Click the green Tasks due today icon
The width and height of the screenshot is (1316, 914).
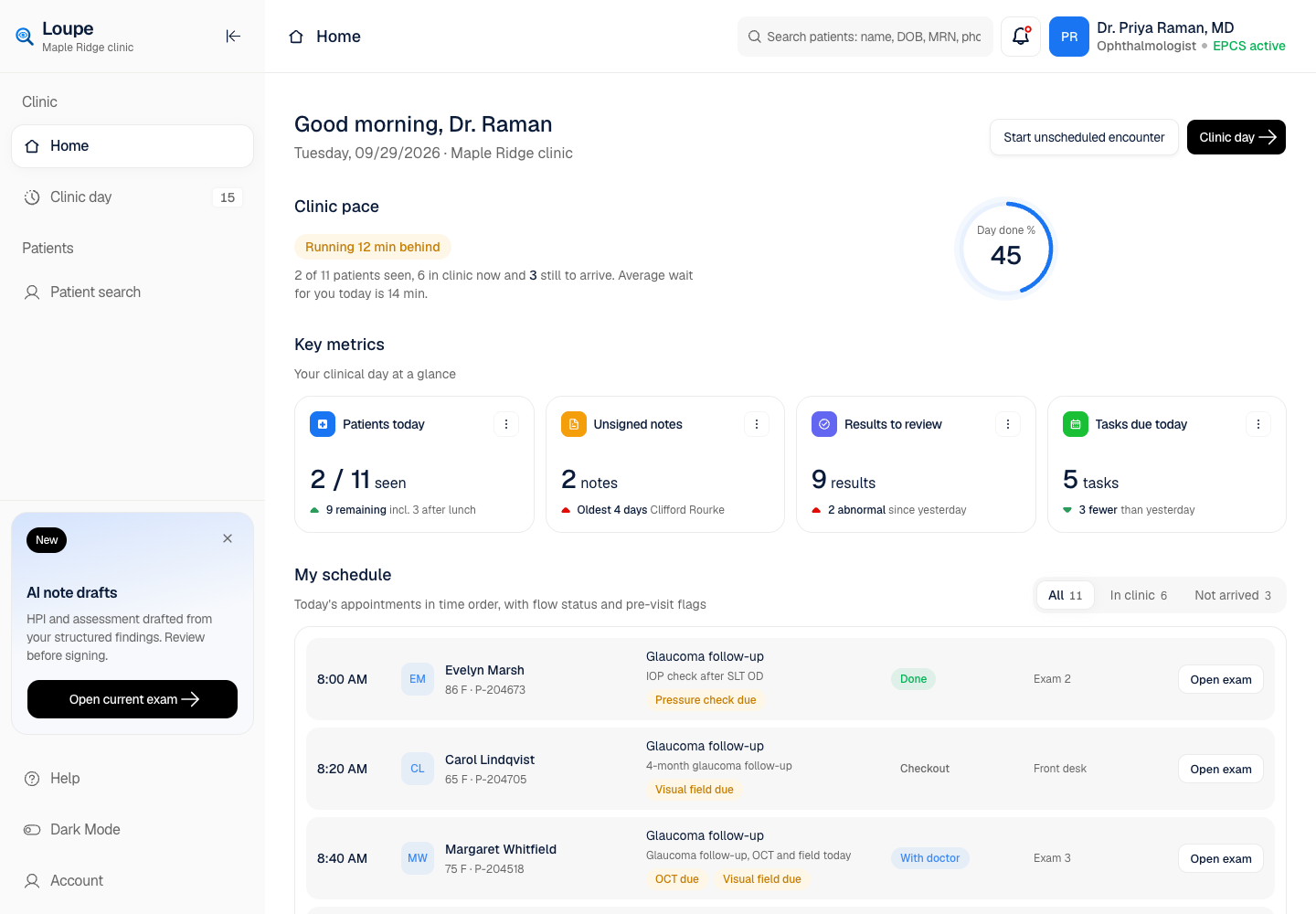pos(1076,424)
